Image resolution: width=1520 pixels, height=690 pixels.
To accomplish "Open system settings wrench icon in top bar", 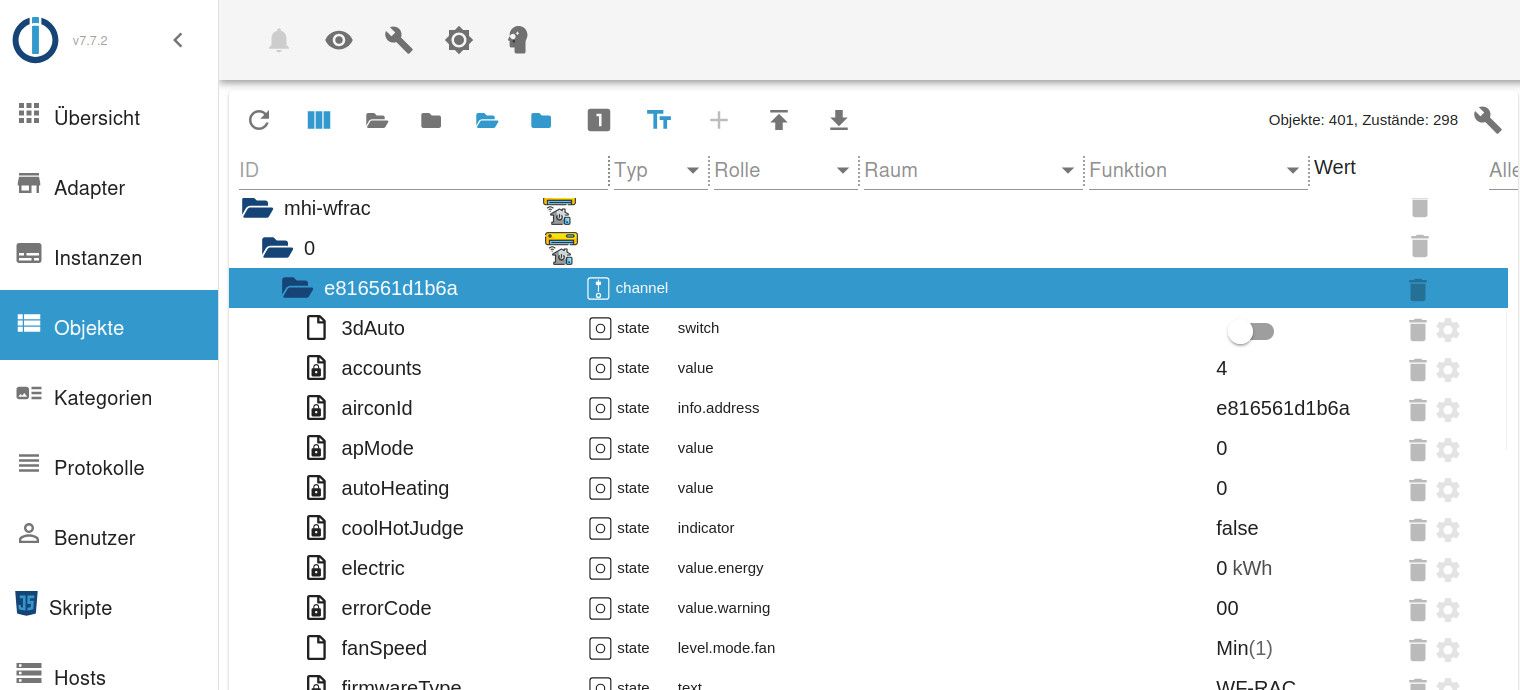I will 399,40.
